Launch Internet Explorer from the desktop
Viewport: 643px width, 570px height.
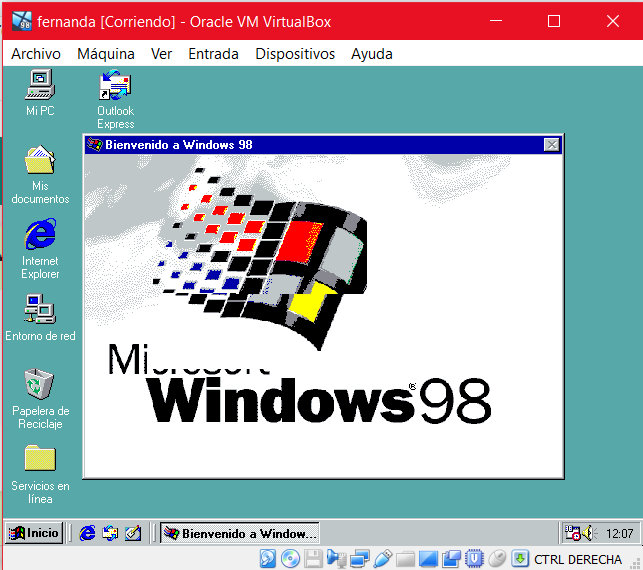click(40, 236)
